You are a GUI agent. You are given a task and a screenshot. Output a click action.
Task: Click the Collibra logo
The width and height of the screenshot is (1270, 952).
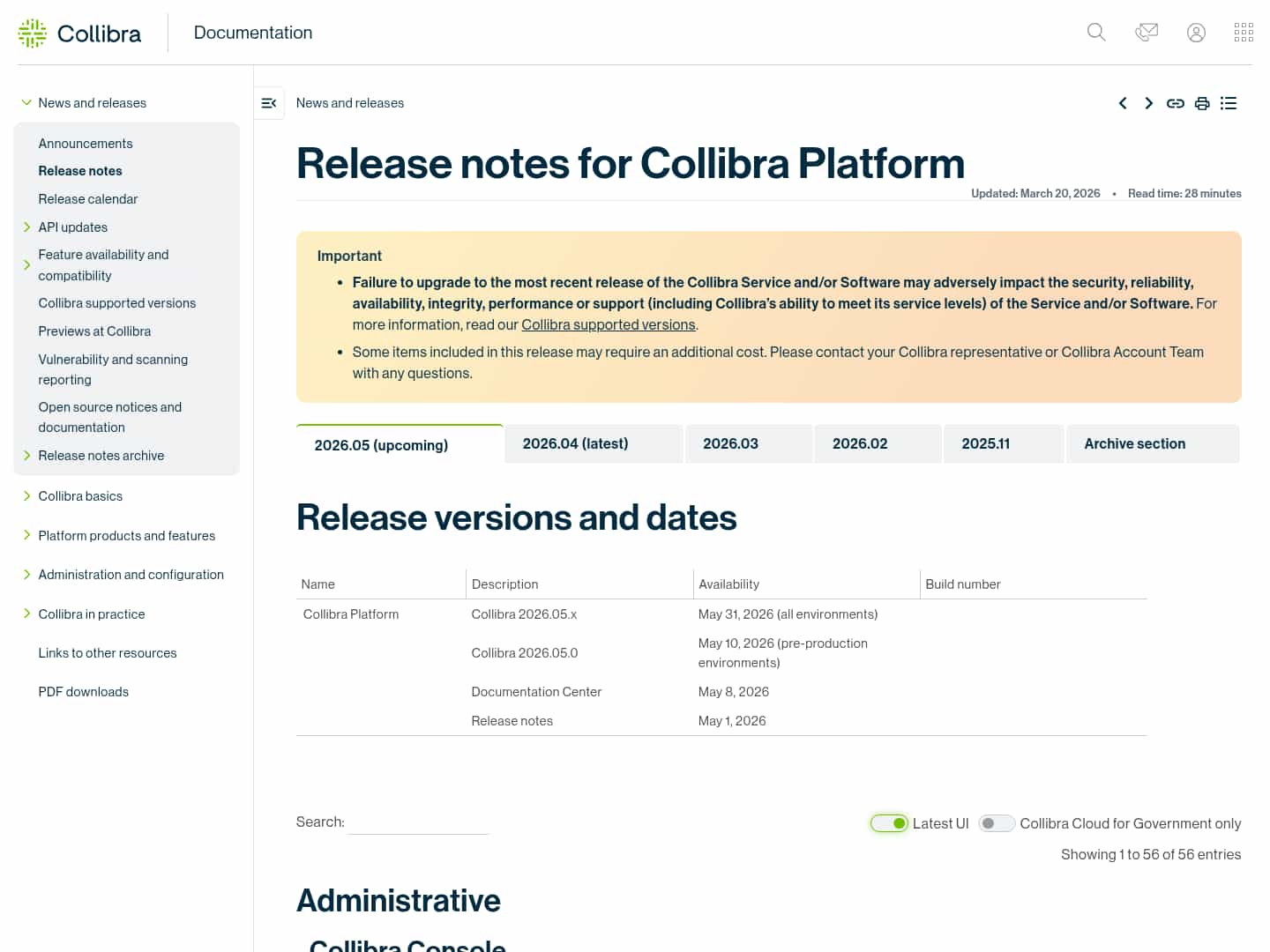[x=79, y=33]
